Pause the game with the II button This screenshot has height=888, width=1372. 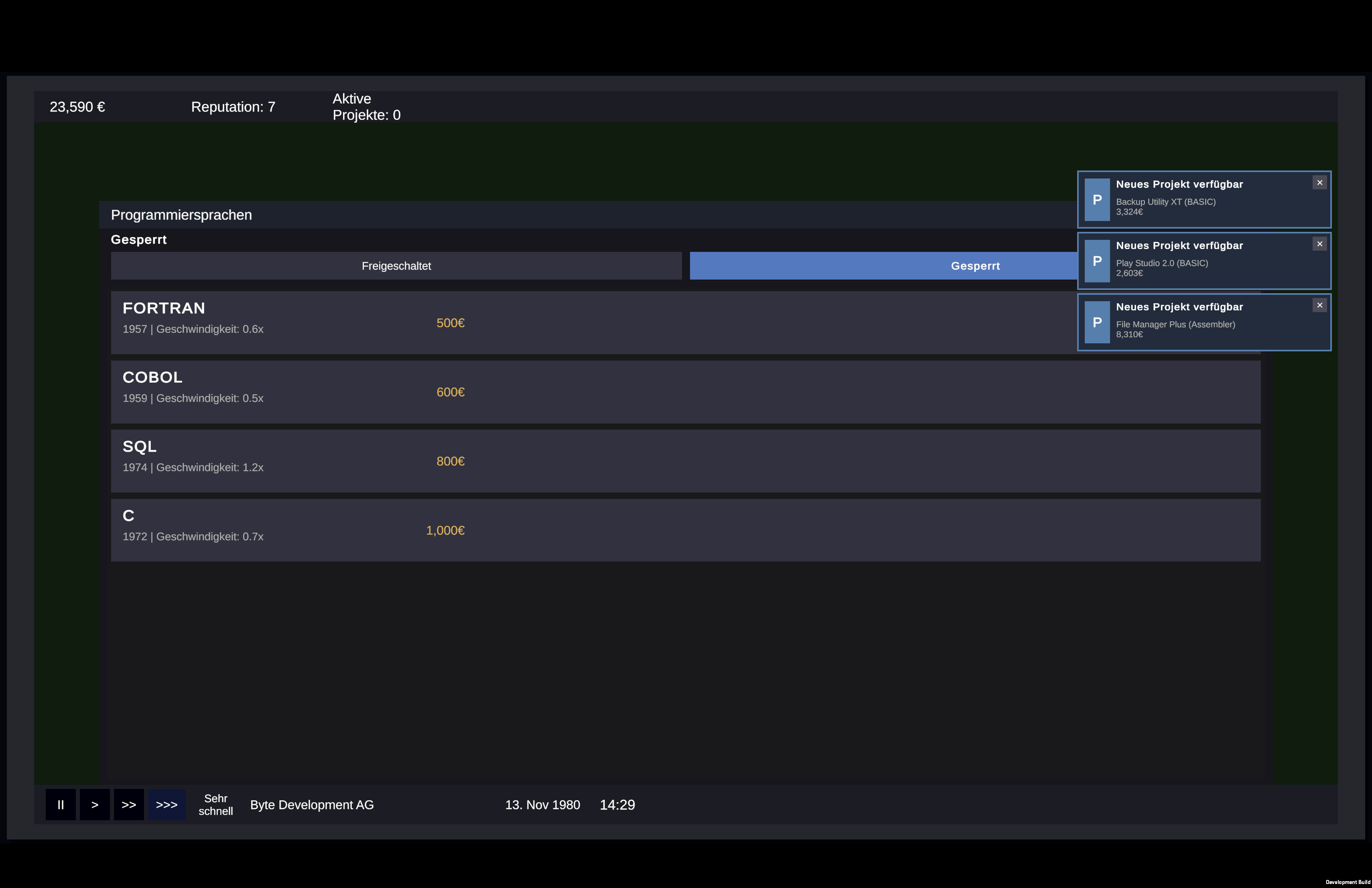tap(61, 805)
